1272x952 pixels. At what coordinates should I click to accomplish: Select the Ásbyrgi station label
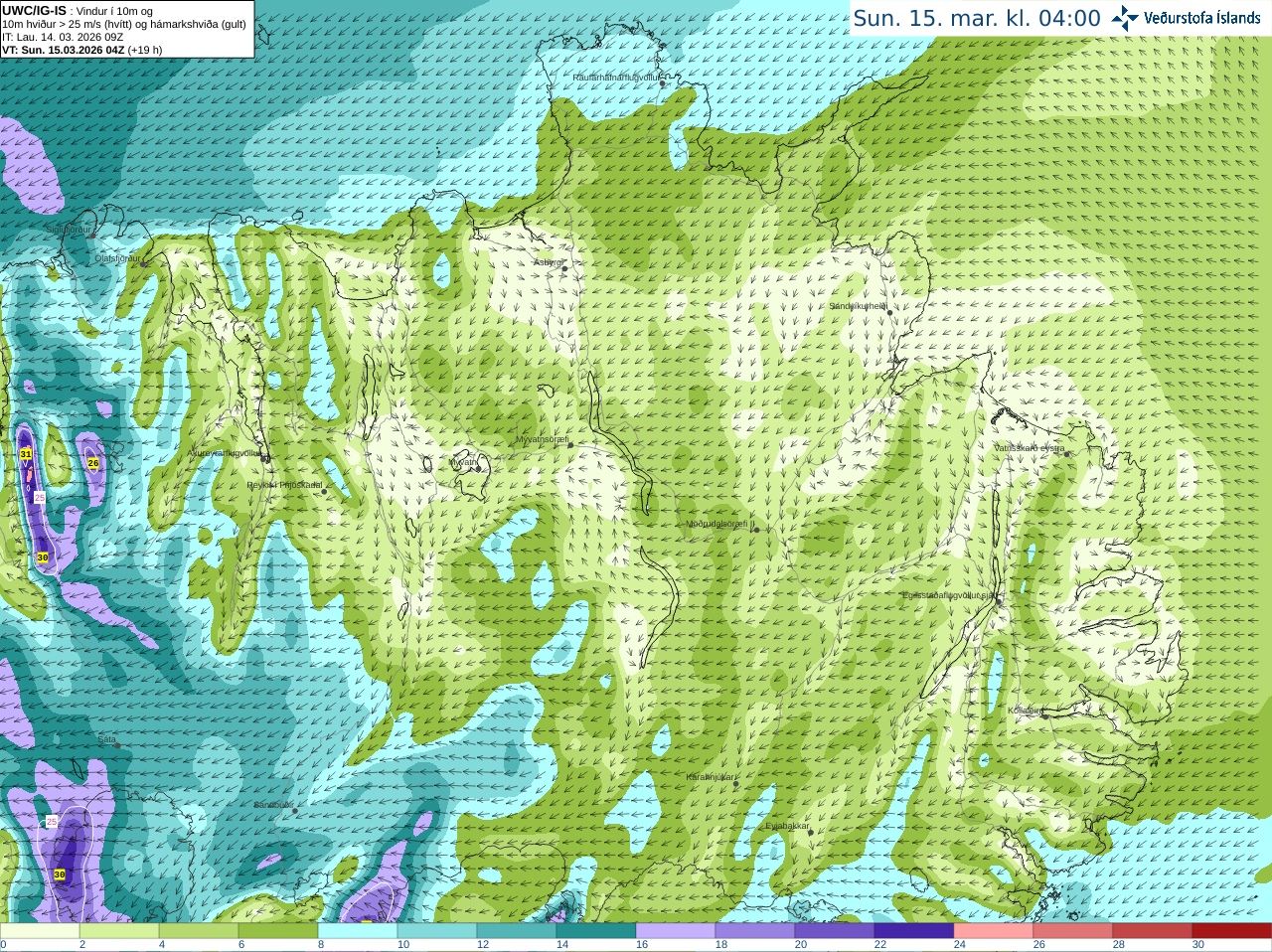(548, 262)
